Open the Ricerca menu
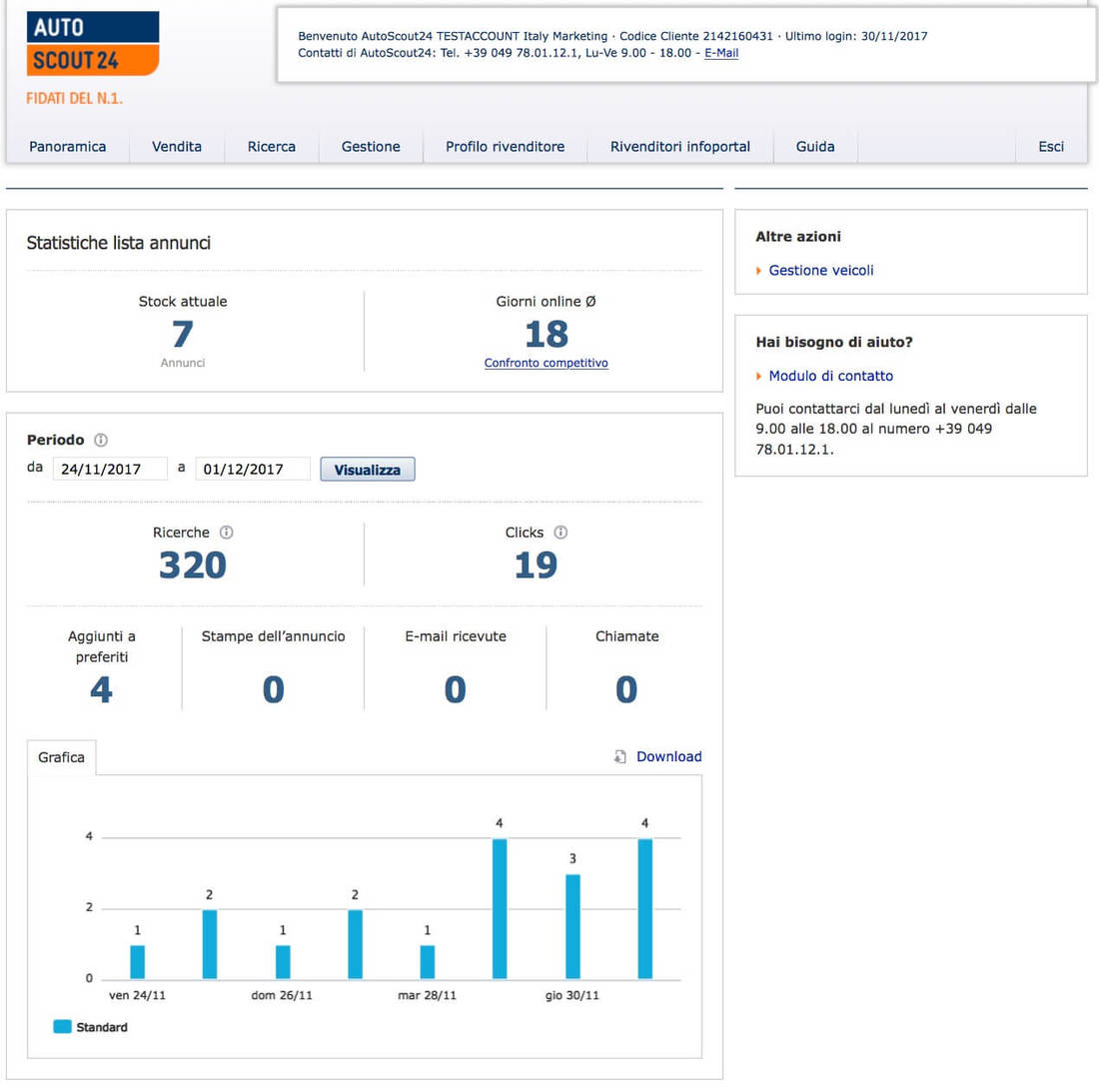 tap(271, 147)
